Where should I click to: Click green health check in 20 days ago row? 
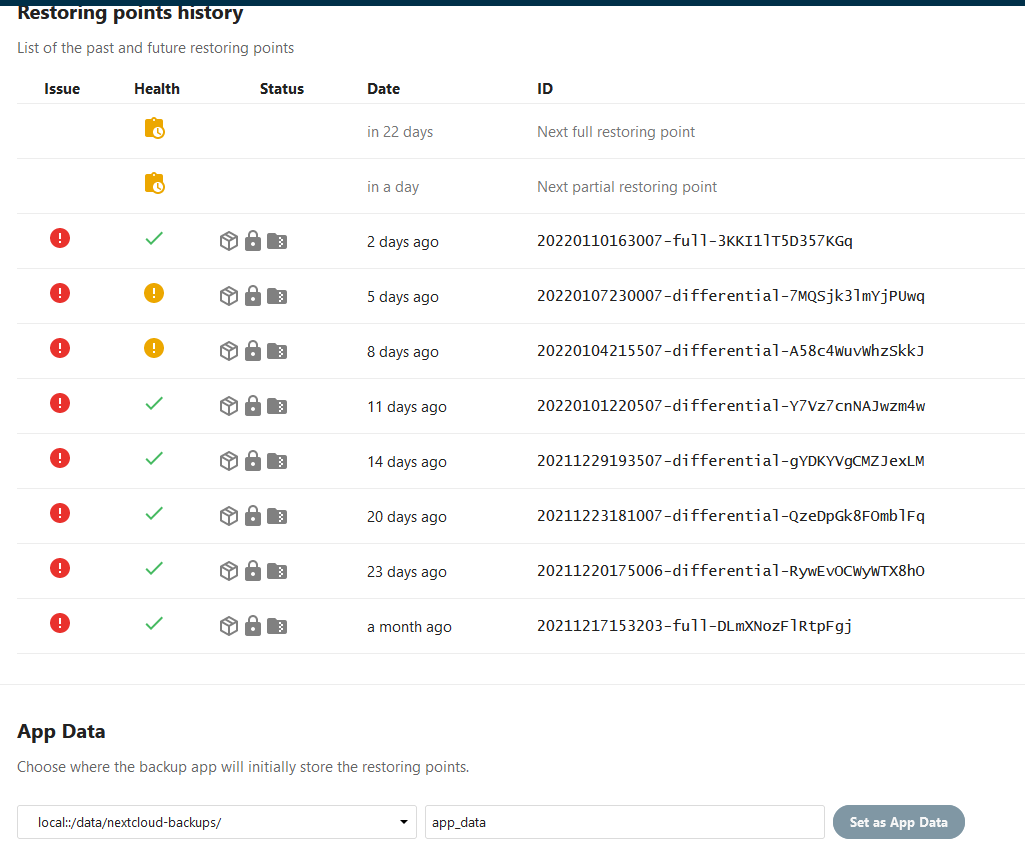point(154,513)
